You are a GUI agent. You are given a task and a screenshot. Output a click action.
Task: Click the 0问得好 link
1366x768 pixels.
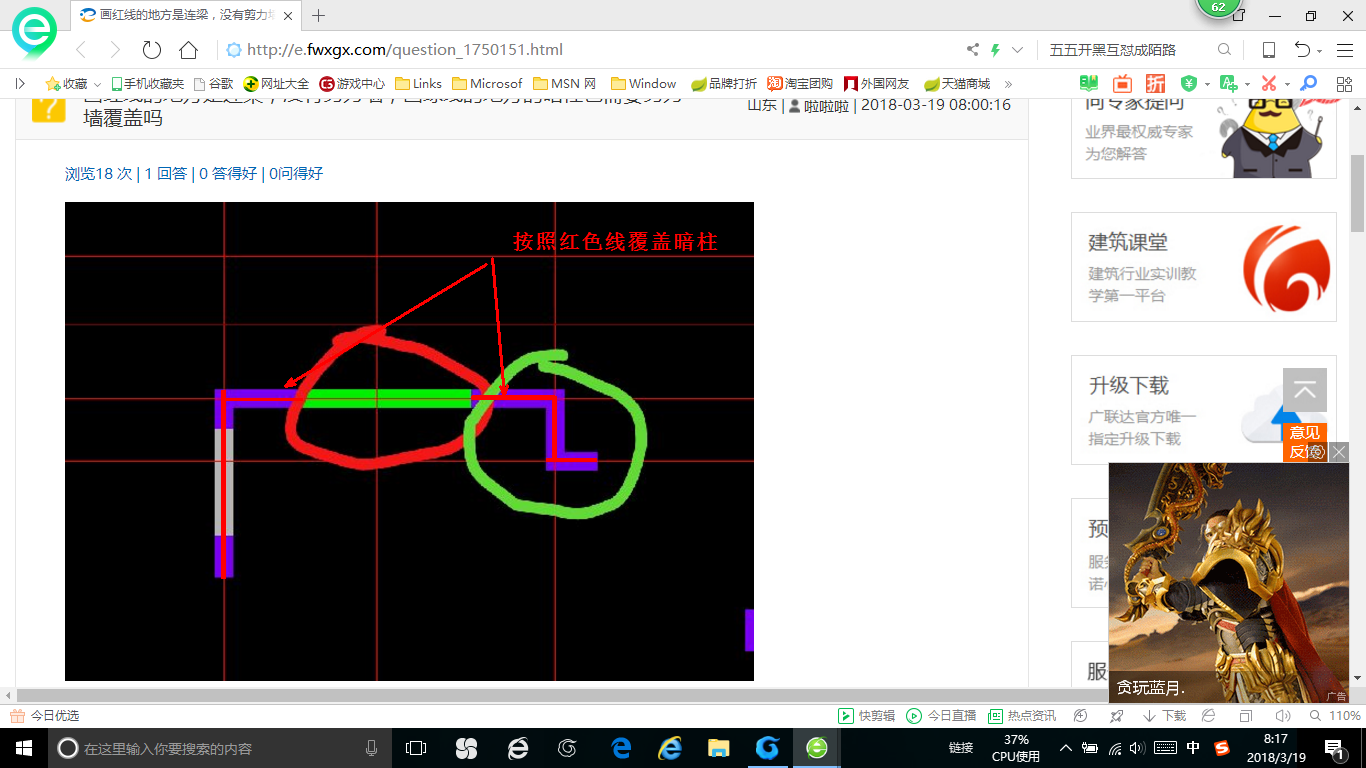296,174
